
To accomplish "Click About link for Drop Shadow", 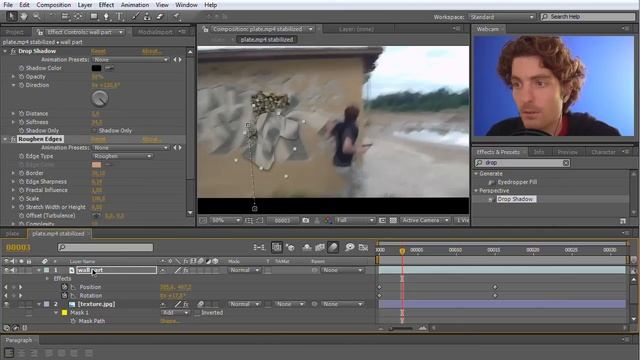I will pos(151,51).
